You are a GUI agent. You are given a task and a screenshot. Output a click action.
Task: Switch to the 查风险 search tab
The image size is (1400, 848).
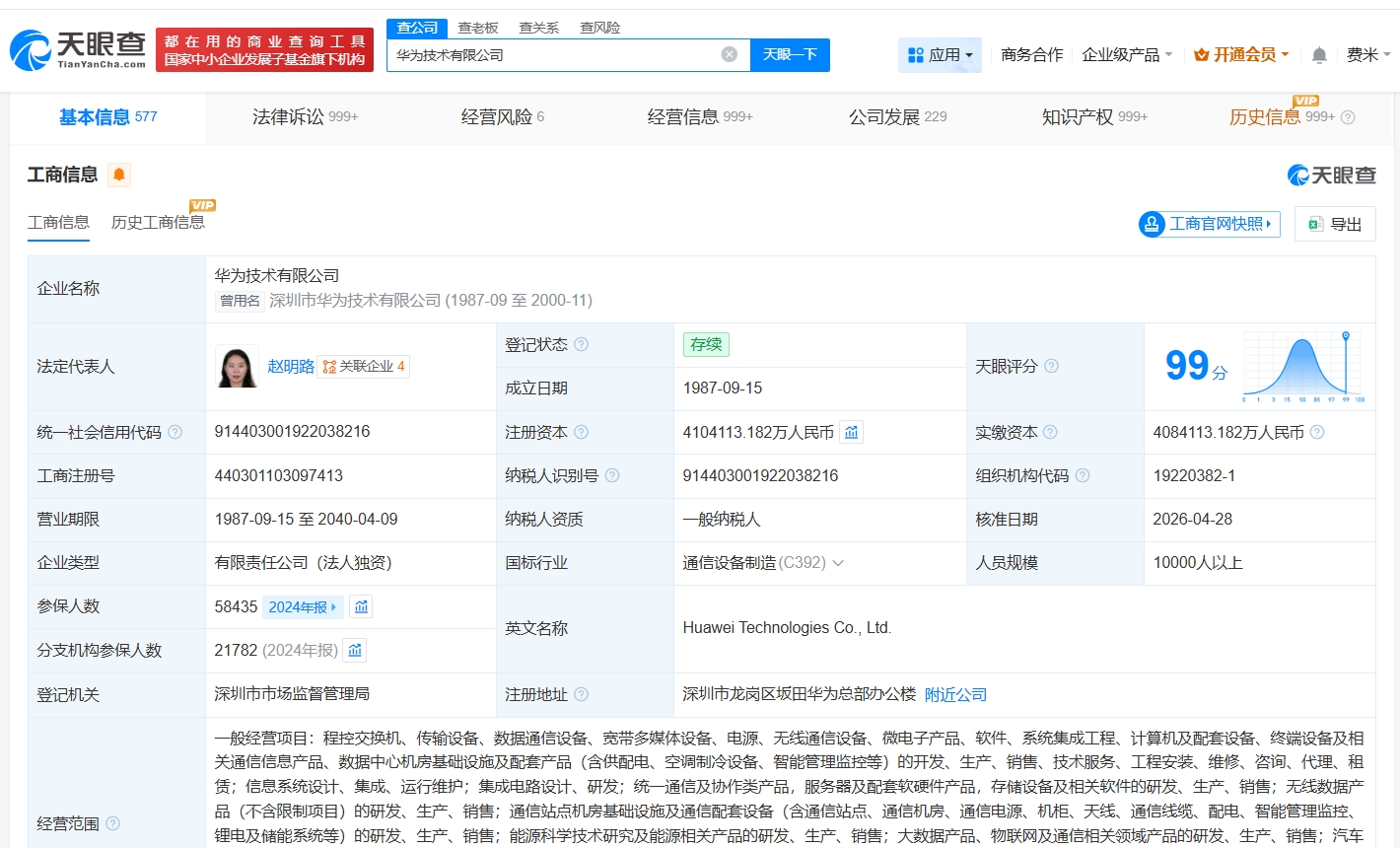600,28
